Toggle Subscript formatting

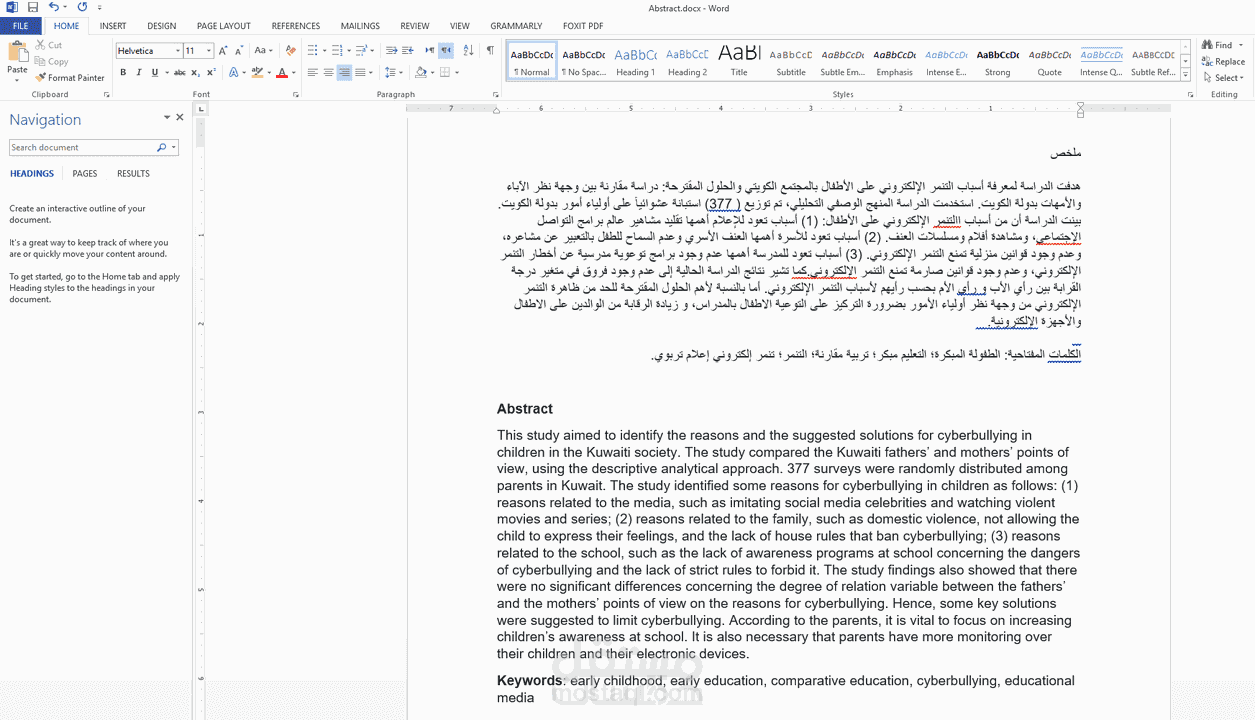coord(196,72)
